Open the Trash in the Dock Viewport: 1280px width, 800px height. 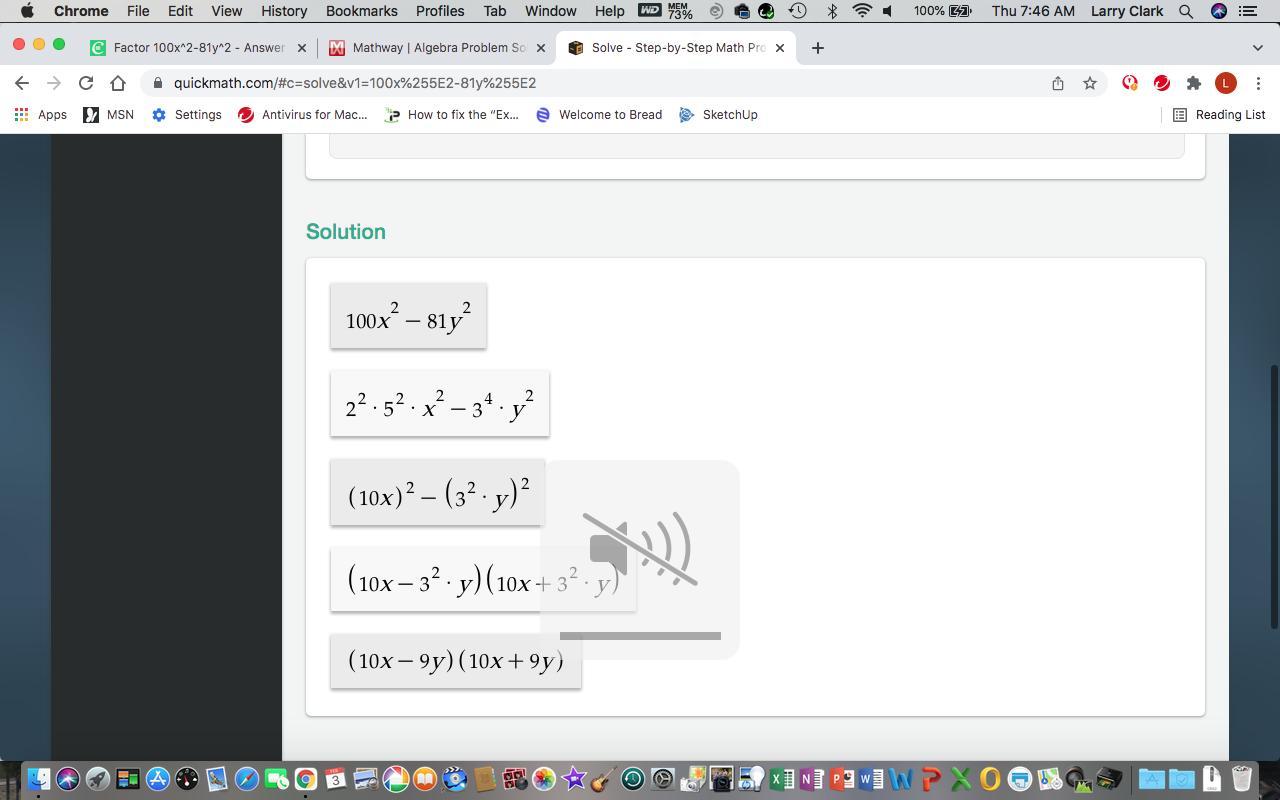1241,778
